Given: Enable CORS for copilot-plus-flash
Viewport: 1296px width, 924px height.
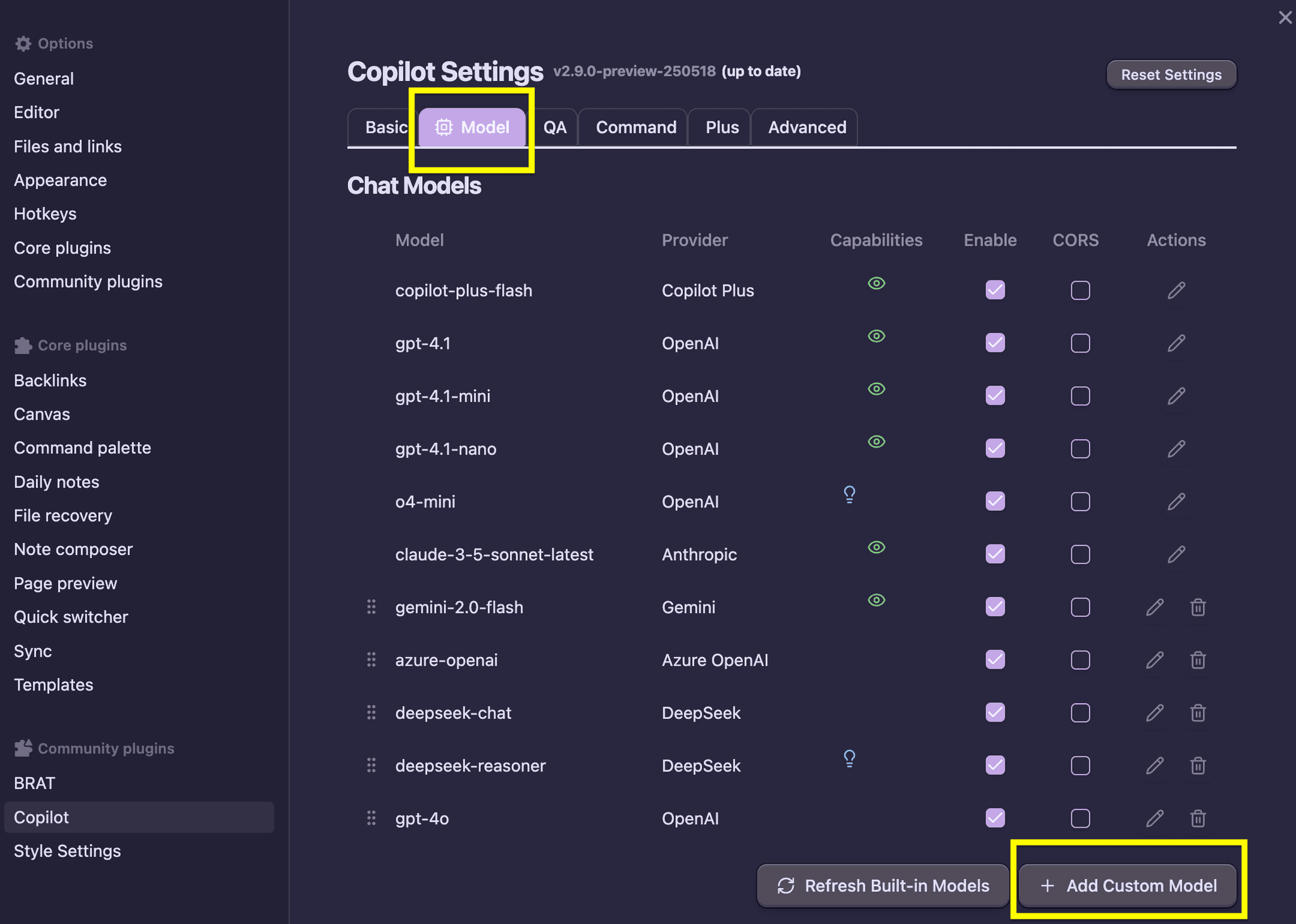Looking at the screenshot, I should tap(1080, 290).
